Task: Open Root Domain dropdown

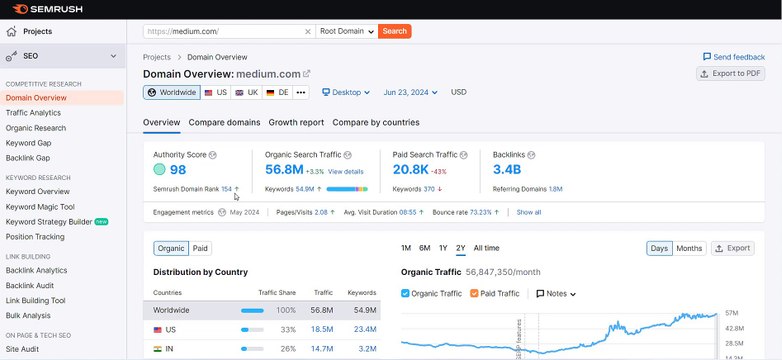Action: pos(347,31)
